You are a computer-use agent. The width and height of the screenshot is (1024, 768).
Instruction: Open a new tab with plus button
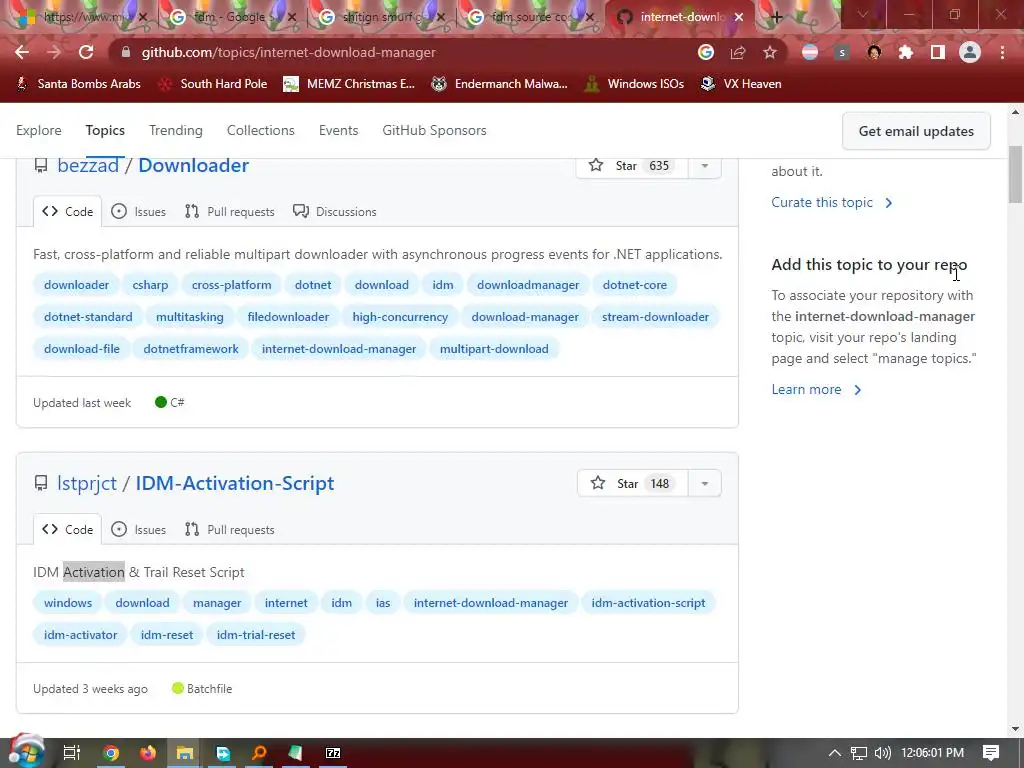pos(776,17)
